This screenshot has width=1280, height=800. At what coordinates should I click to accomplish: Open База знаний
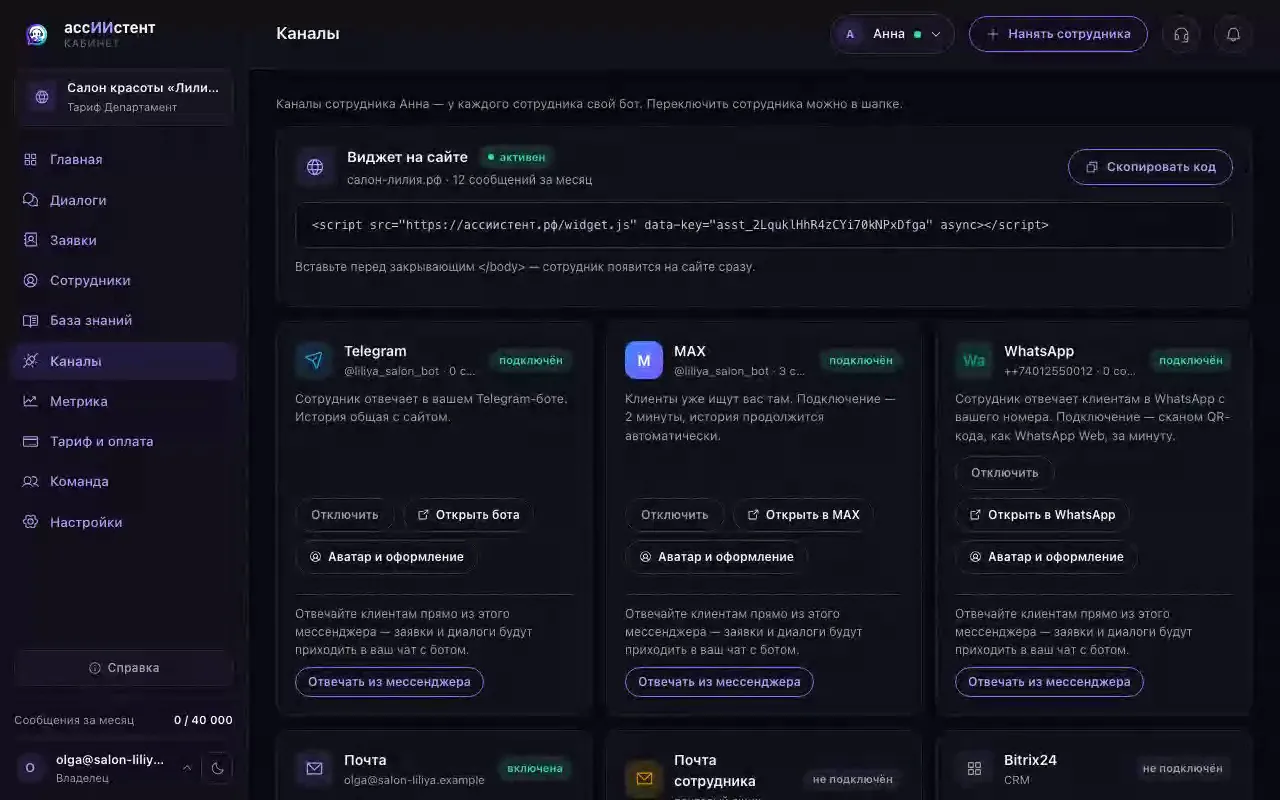pos(124,321)
